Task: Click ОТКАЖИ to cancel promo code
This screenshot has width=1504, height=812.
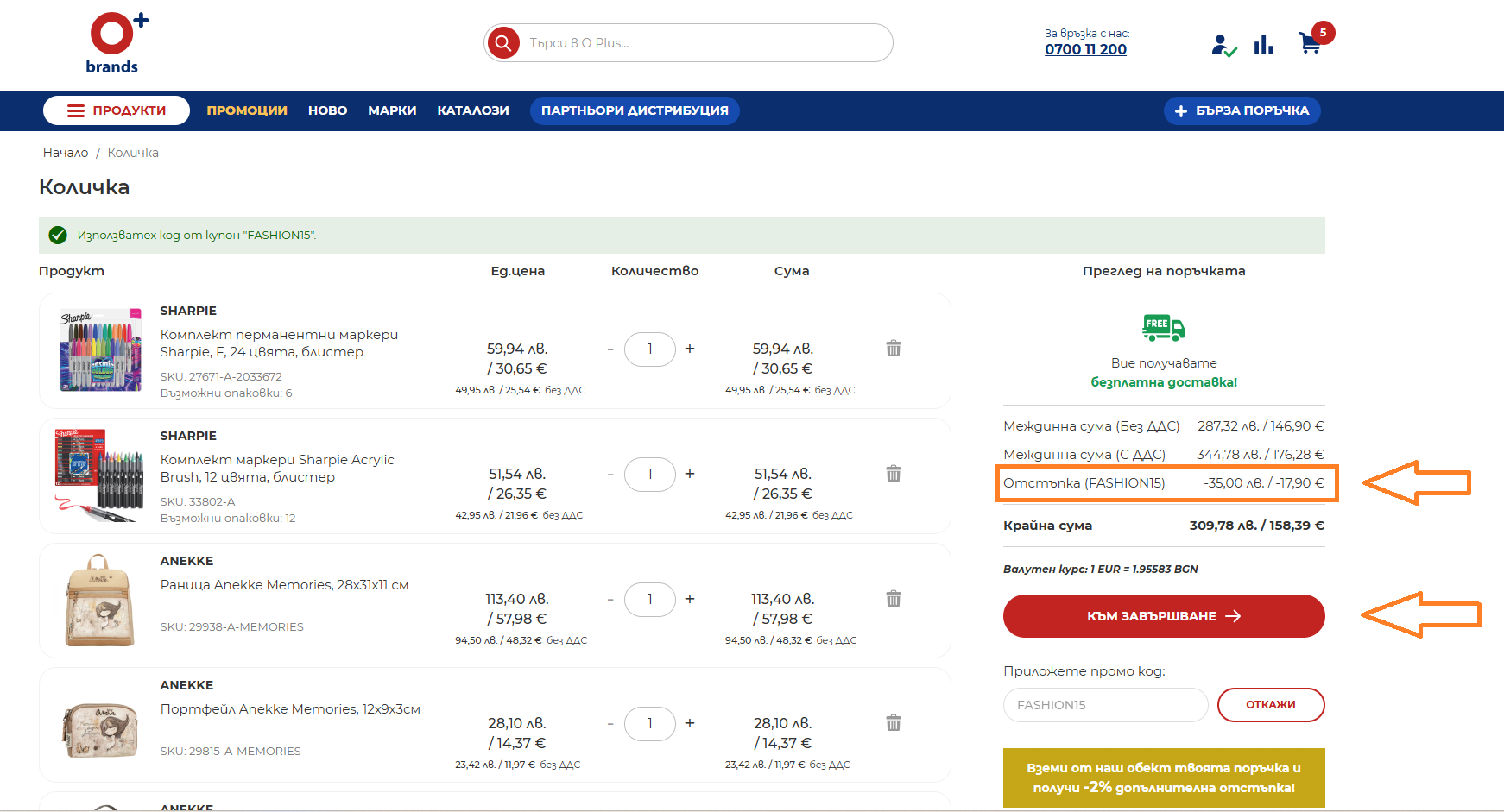Action: pyautogui.click(x=1270, y=705)
